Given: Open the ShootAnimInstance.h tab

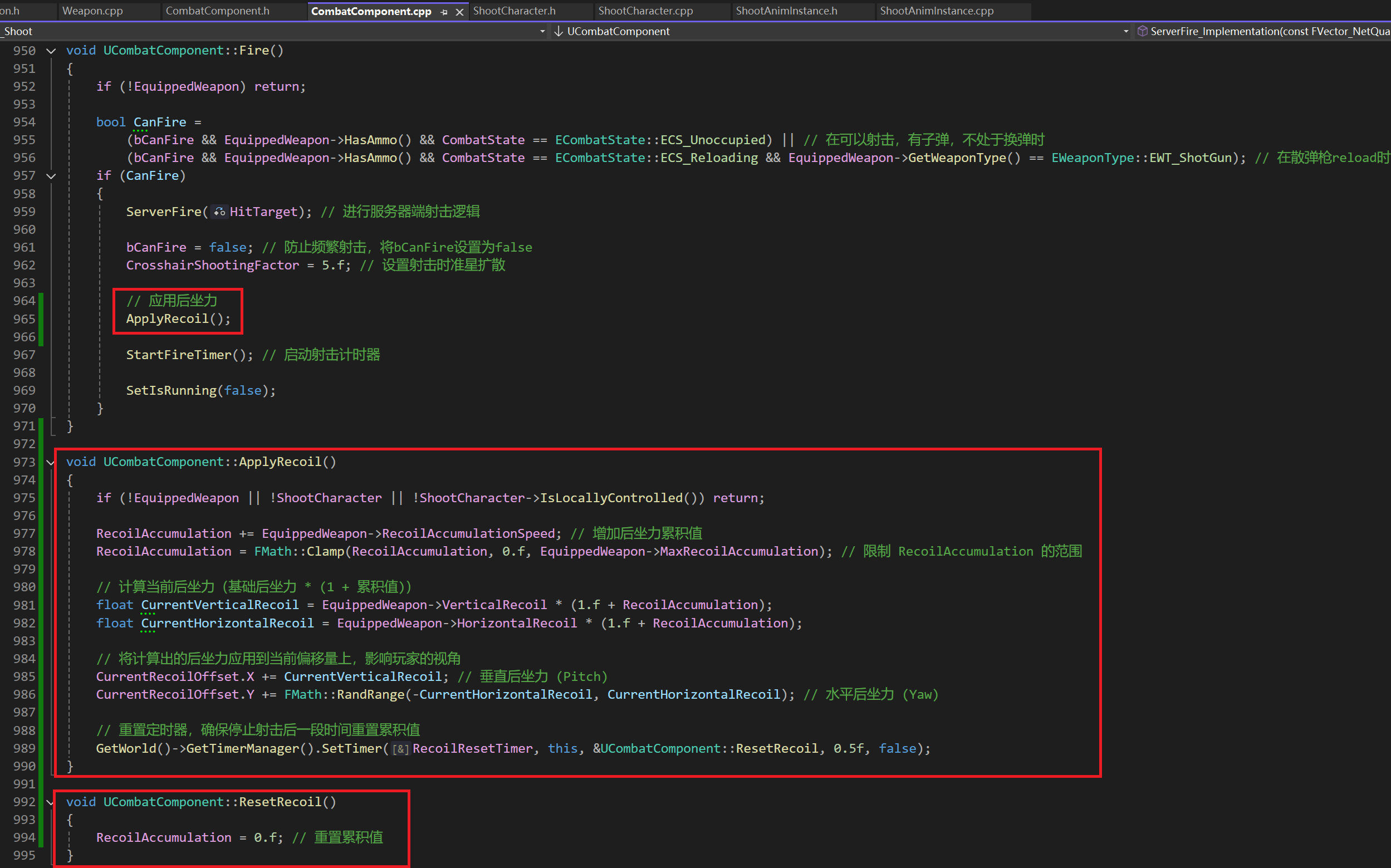Looking at the screenshot, I should coord(786,11).
